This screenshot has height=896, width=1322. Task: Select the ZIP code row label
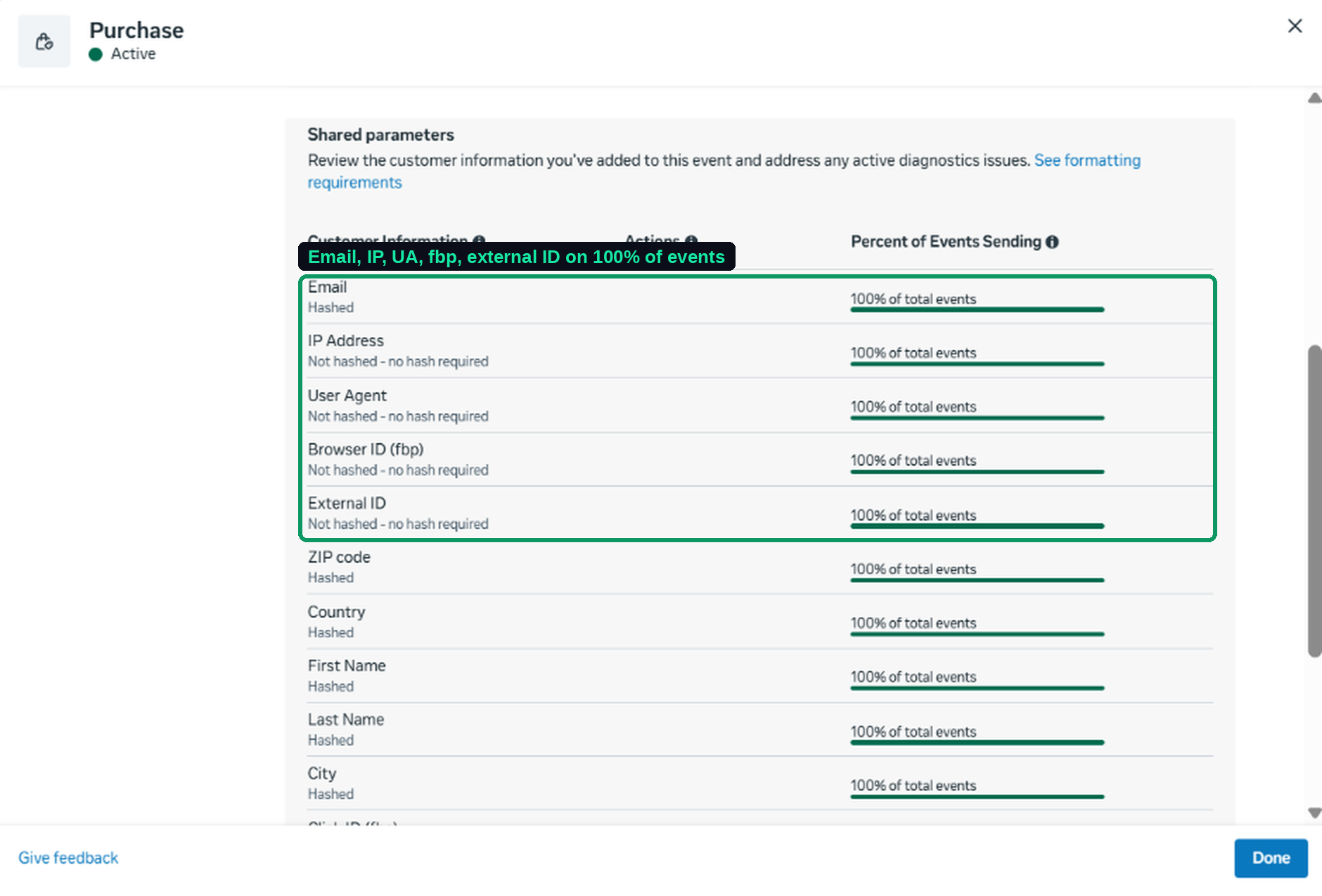(x=339, y=557)
